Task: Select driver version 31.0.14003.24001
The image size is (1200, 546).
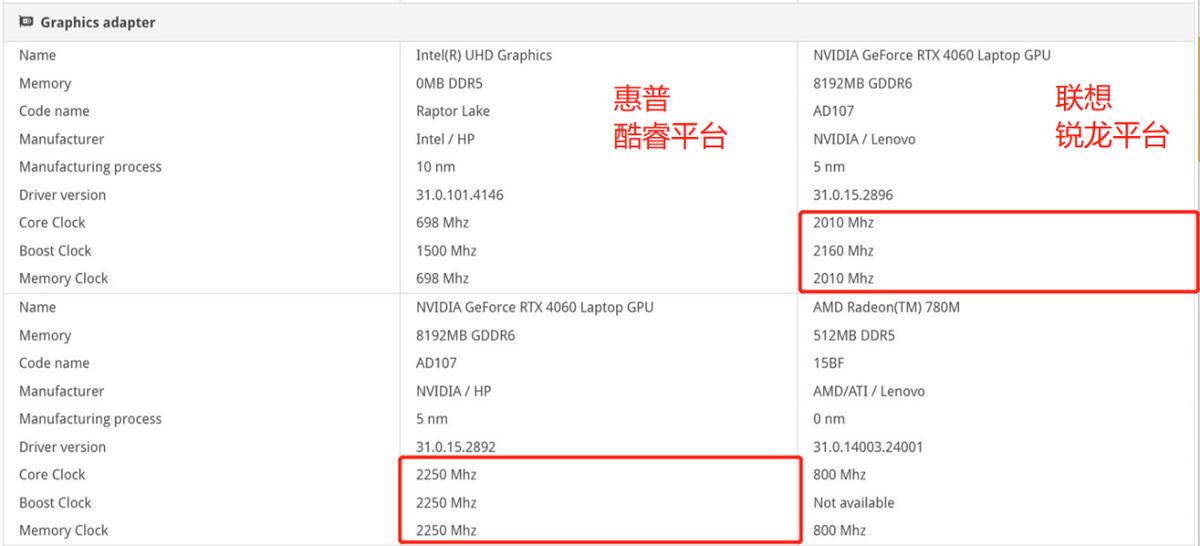Action: point(868,447)
